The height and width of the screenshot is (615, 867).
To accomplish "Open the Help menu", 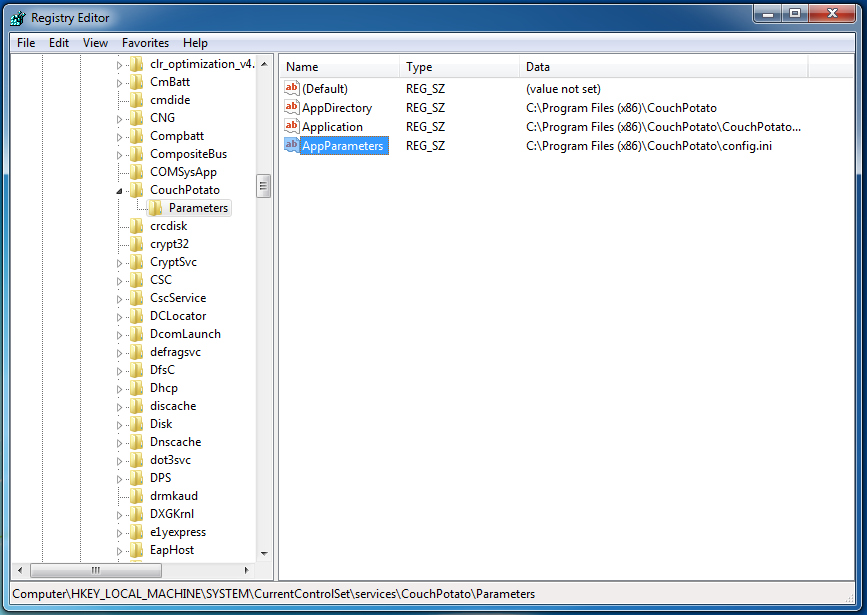I will (195, 43).
